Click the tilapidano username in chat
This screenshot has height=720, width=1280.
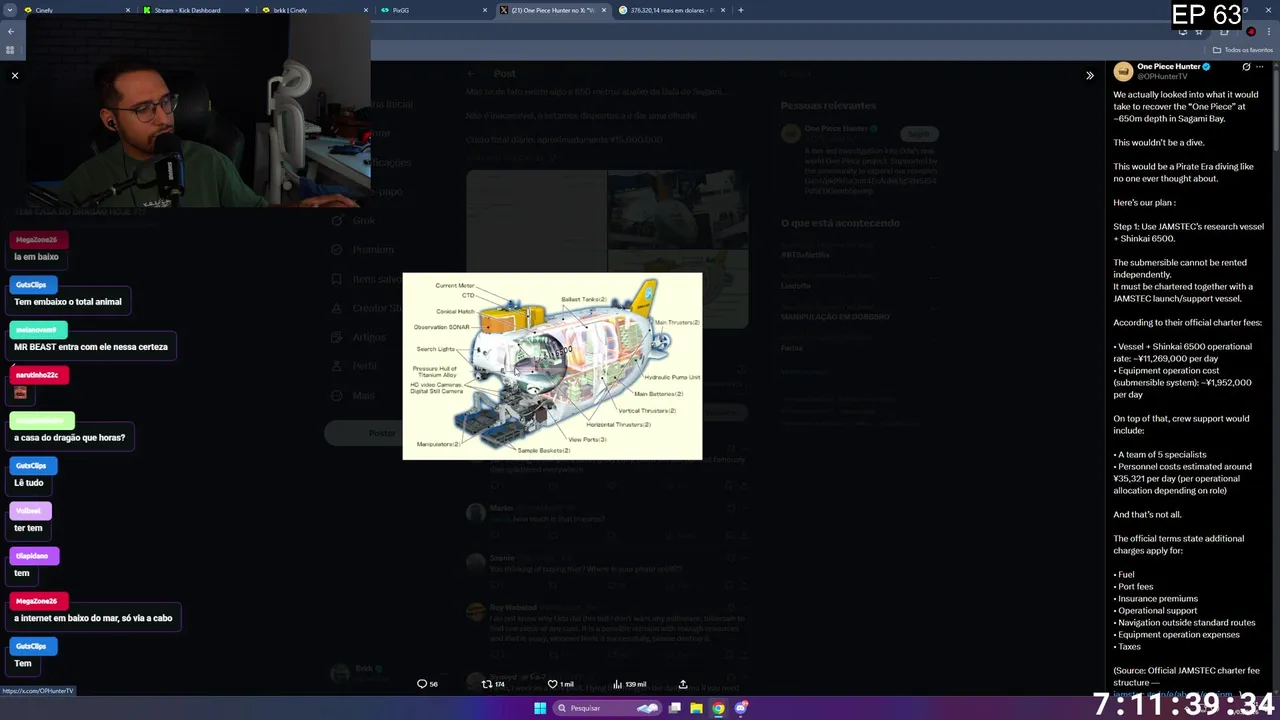click(x=32, y=556)
